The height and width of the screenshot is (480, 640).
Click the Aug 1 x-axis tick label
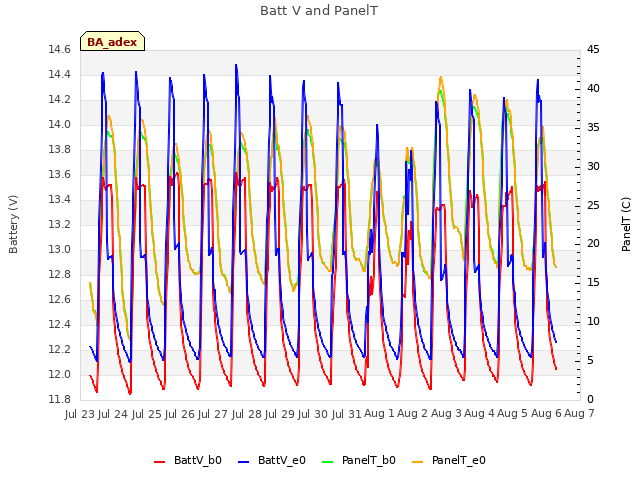point(379,413)
